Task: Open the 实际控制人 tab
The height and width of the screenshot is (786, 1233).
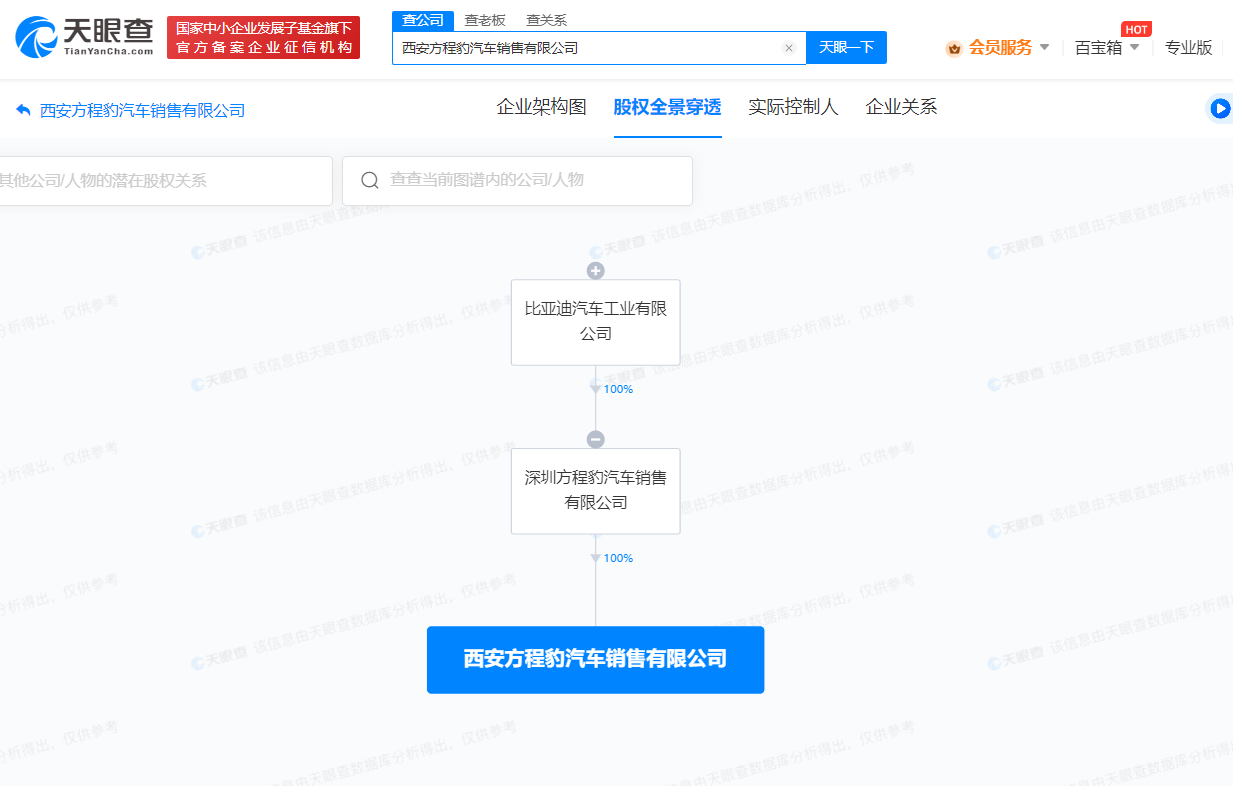Action: 793,107
